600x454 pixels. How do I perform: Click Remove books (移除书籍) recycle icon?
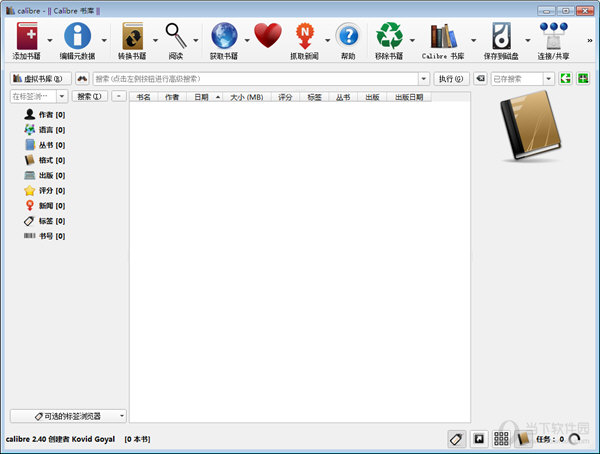[x=389, y=36]
